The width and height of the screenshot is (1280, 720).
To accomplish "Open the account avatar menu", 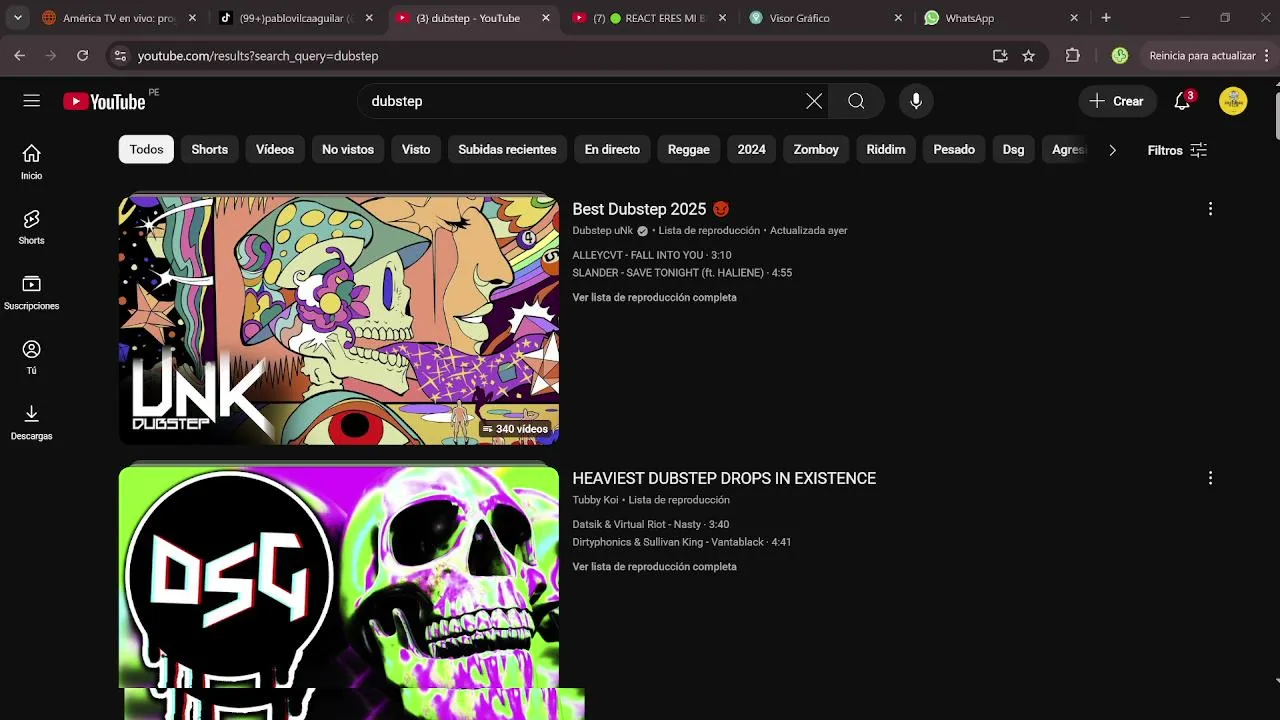I will pyautogui.click(x=1233, y=101).
